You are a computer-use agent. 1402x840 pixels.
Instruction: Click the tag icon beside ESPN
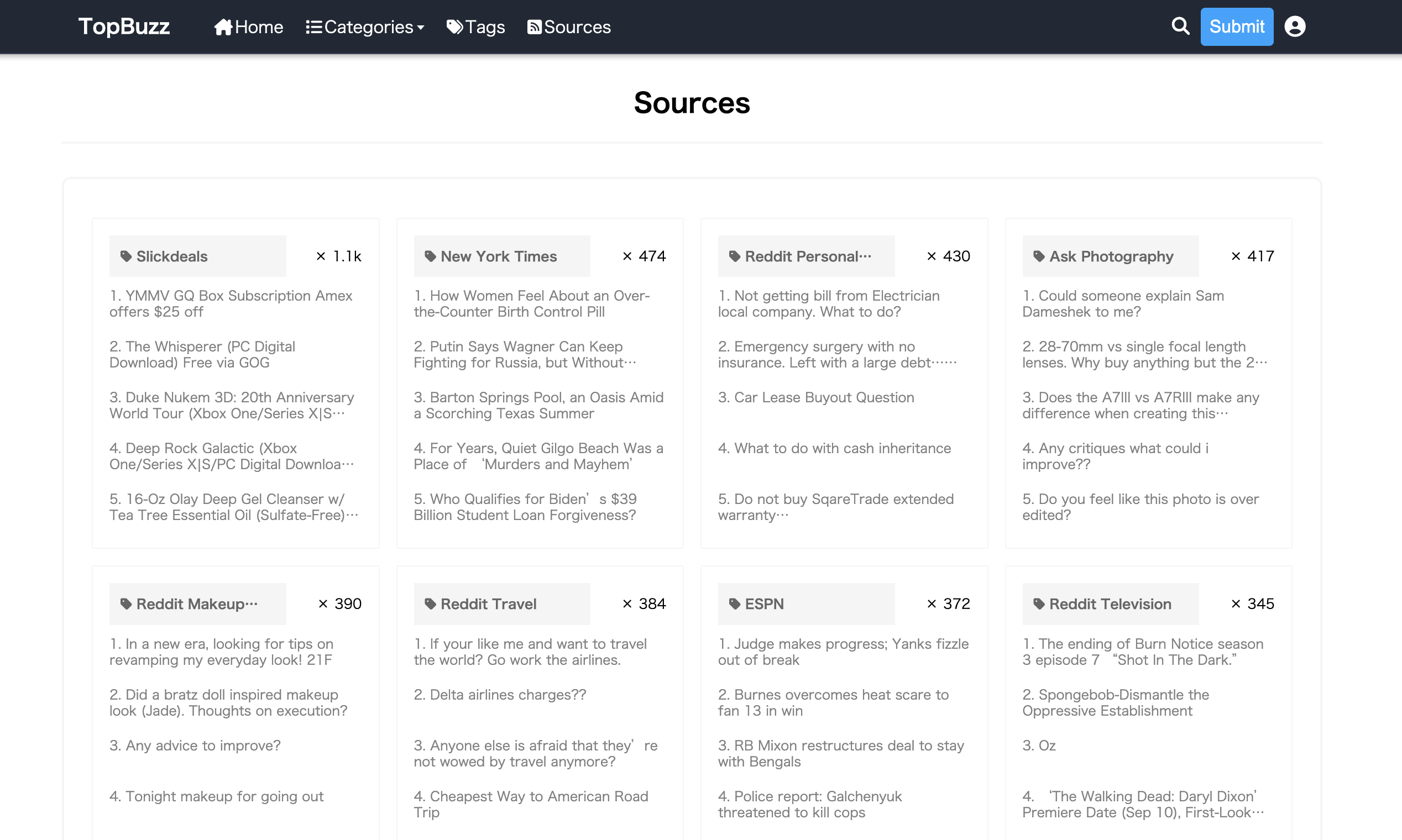734,604
